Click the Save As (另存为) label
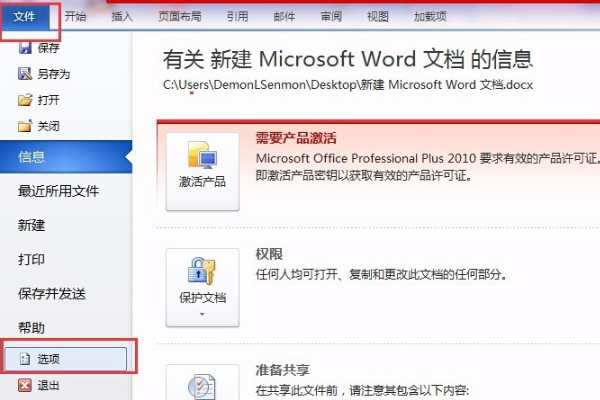Image resolution: width=600 pixels, height=400 pixels. [54, 73]
